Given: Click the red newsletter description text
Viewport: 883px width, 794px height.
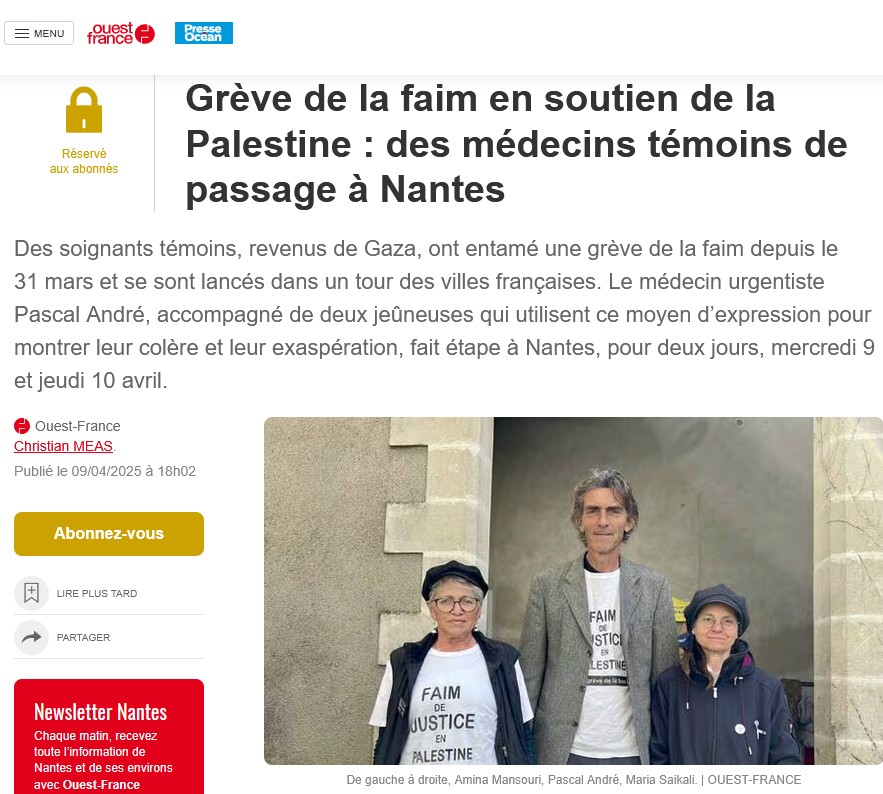Looking at the screenshot, I should 104,760.
